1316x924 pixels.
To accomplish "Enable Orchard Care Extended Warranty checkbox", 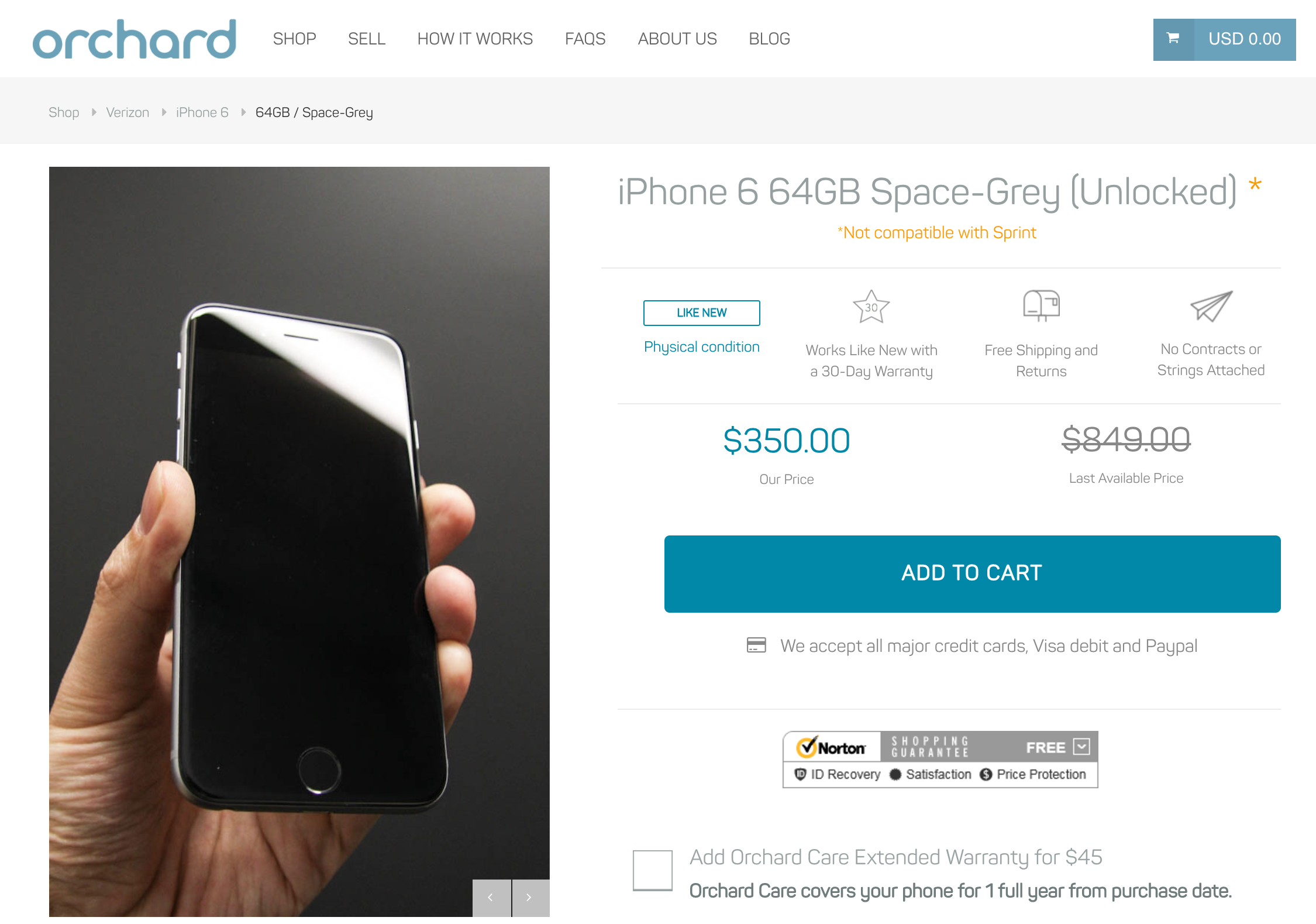I will point(652,870).
